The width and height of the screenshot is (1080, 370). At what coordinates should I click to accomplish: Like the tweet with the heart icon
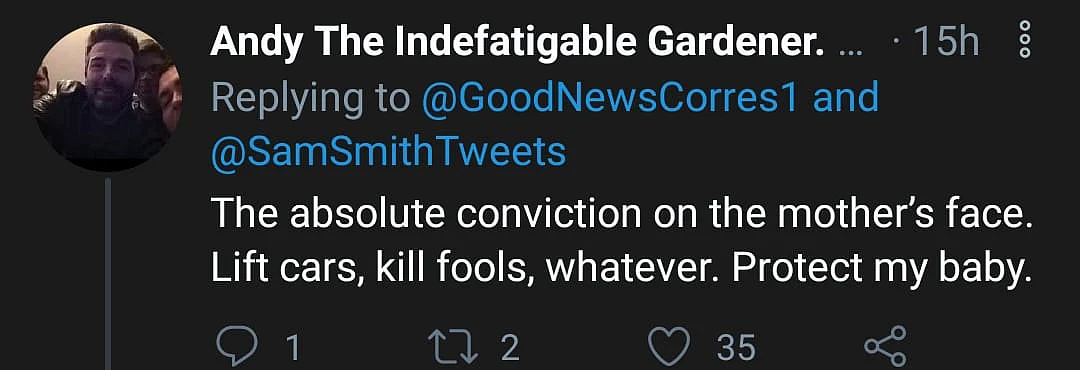(x=670, y=347)
